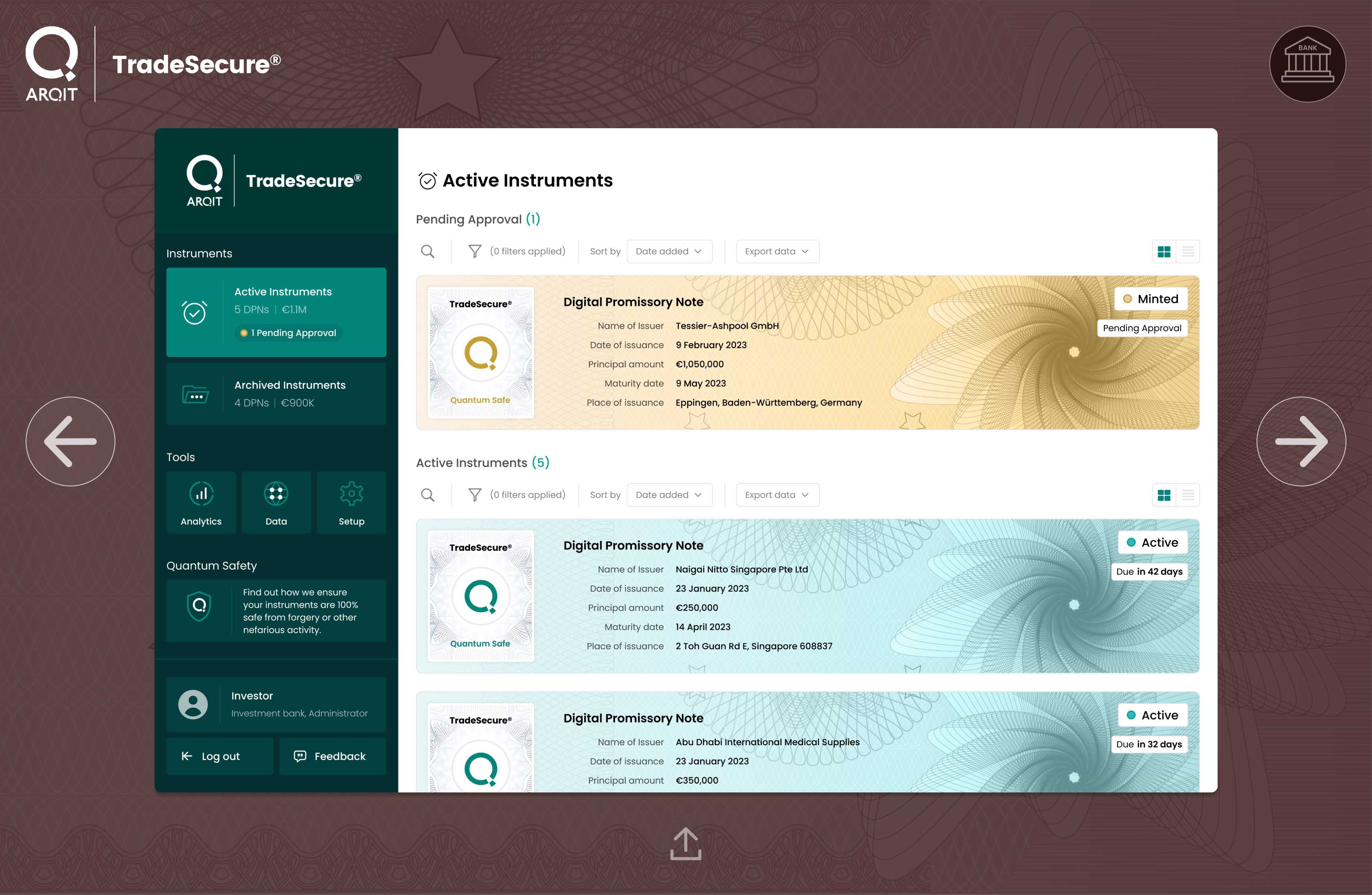
Task: Open the Setup gear tool
Action: pos(352,502)
